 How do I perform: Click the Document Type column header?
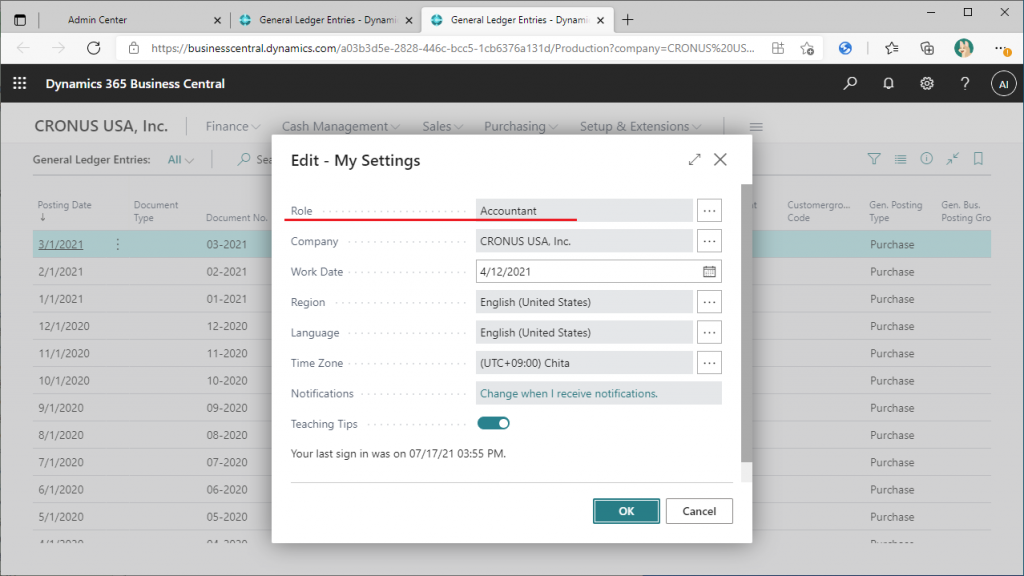coord(155,211)
